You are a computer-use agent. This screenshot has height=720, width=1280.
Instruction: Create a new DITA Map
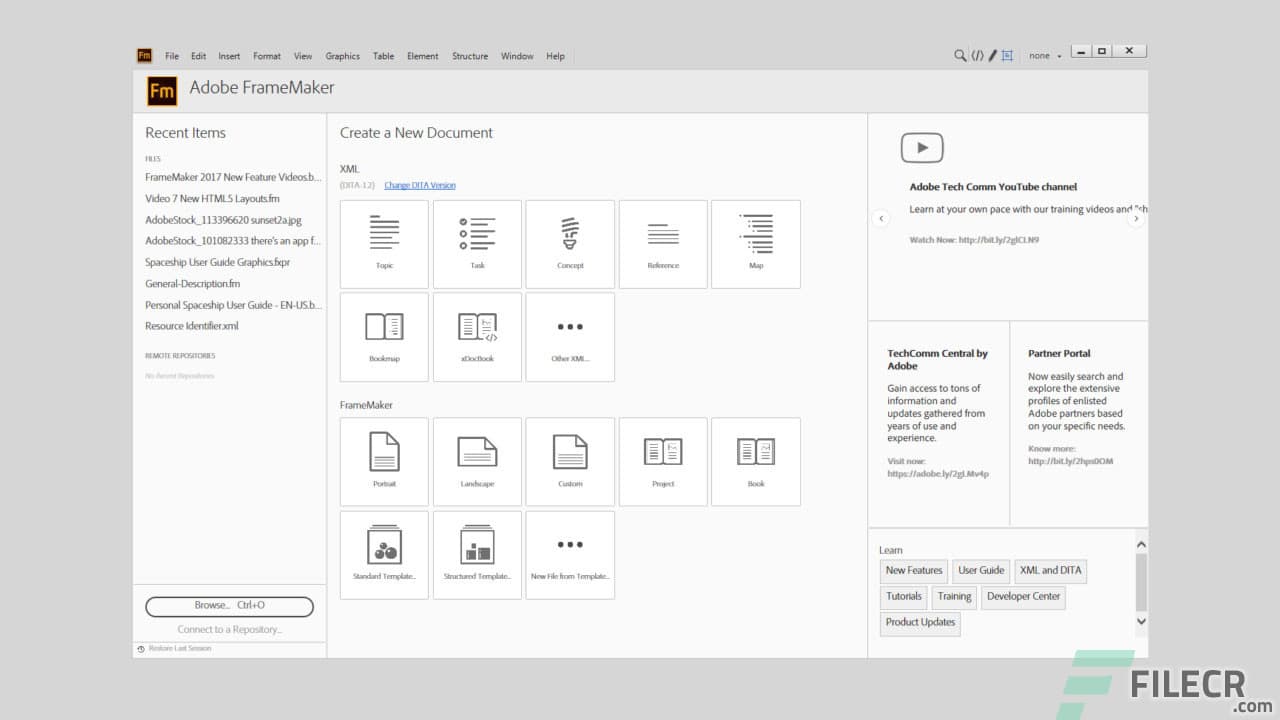tap(756, 243)
